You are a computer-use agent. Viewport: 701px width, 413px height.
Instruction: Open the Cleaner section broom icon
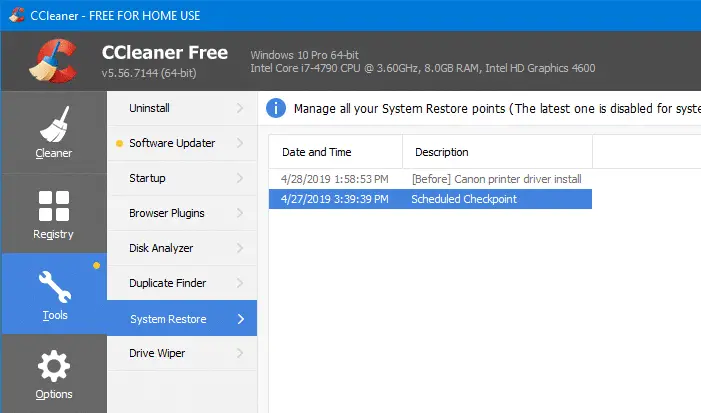click(55, 124)
